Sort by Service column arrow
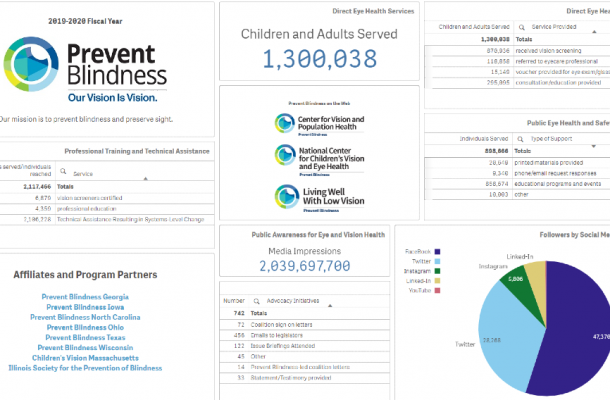 coord(145,179)
